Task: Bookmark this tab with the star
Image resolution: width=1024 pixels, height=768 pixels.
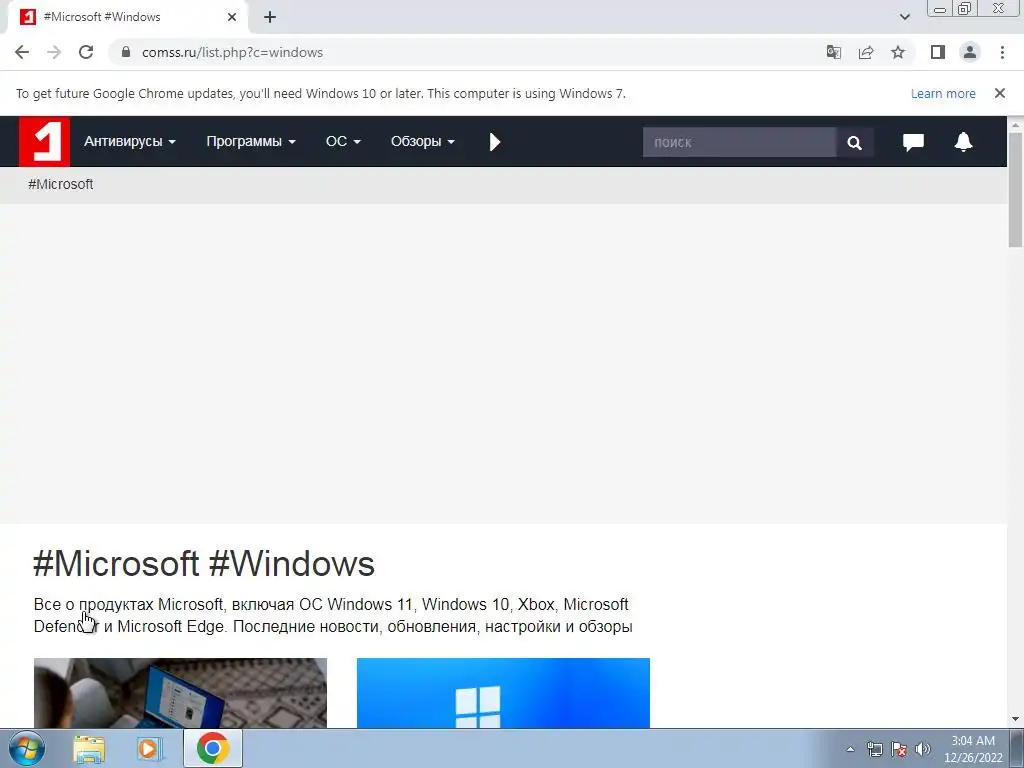Action: tap(898, 52)
